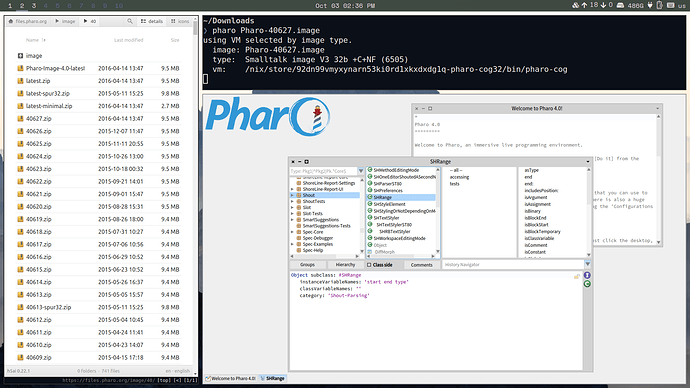Expand the Slot-Tests package node

click(292, 214)
